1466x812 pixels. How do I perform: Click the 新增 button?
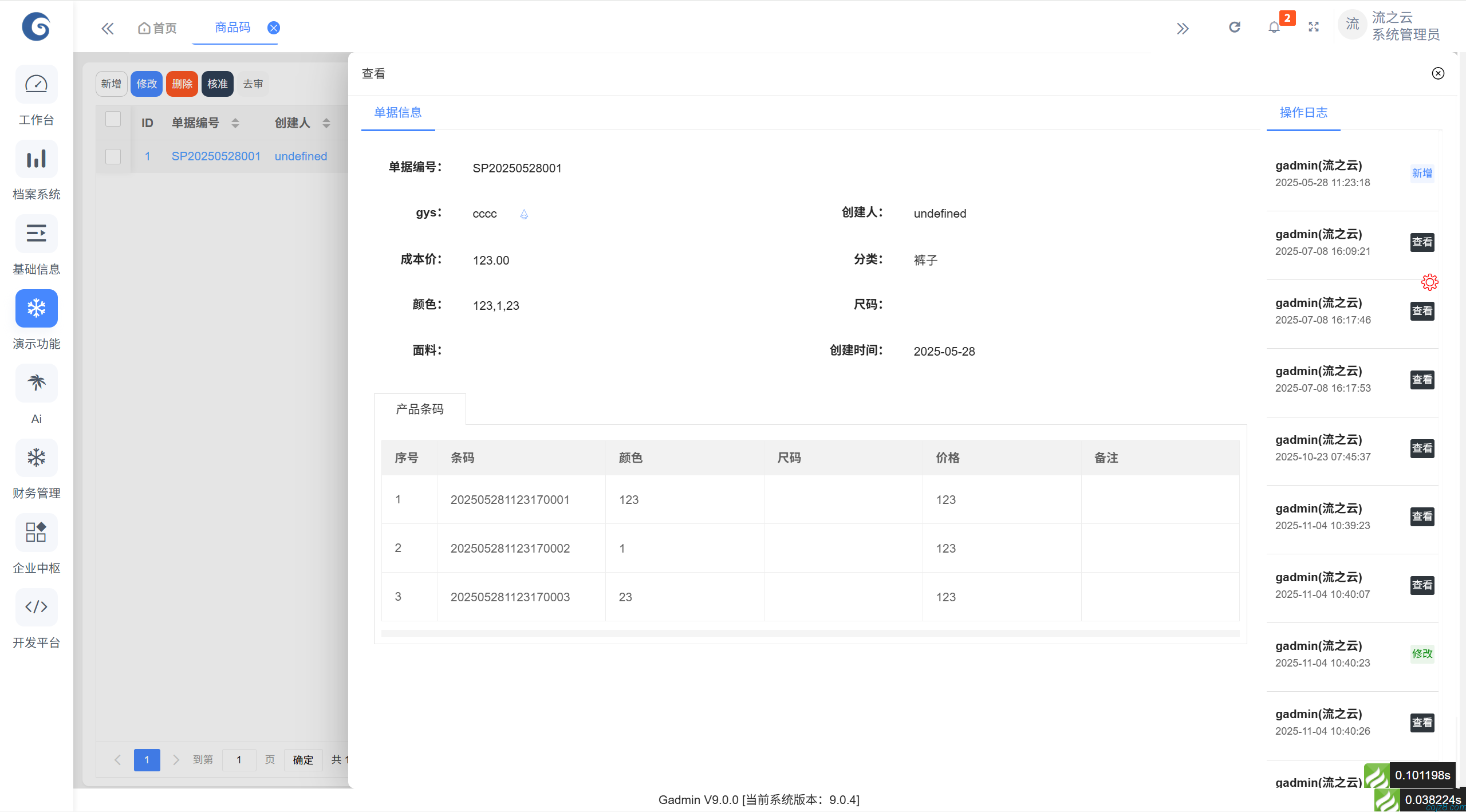tap(111, 84)
